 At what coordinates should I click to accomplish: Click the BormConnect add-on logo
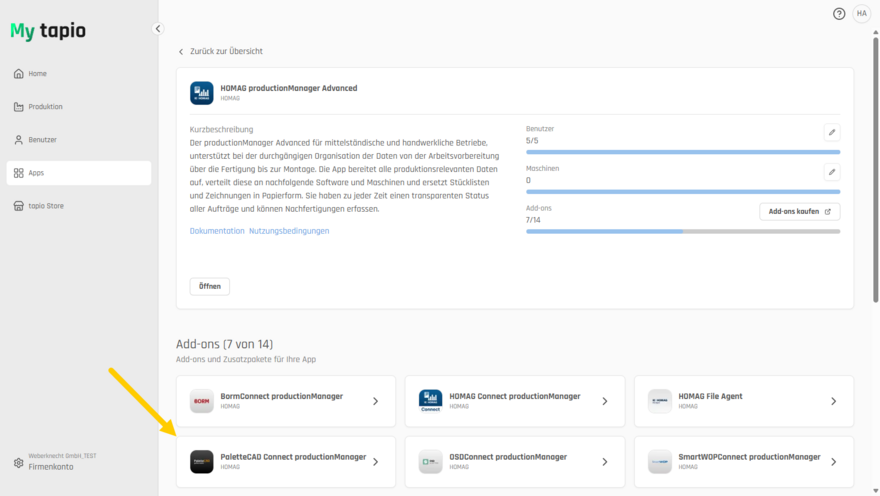201,401
